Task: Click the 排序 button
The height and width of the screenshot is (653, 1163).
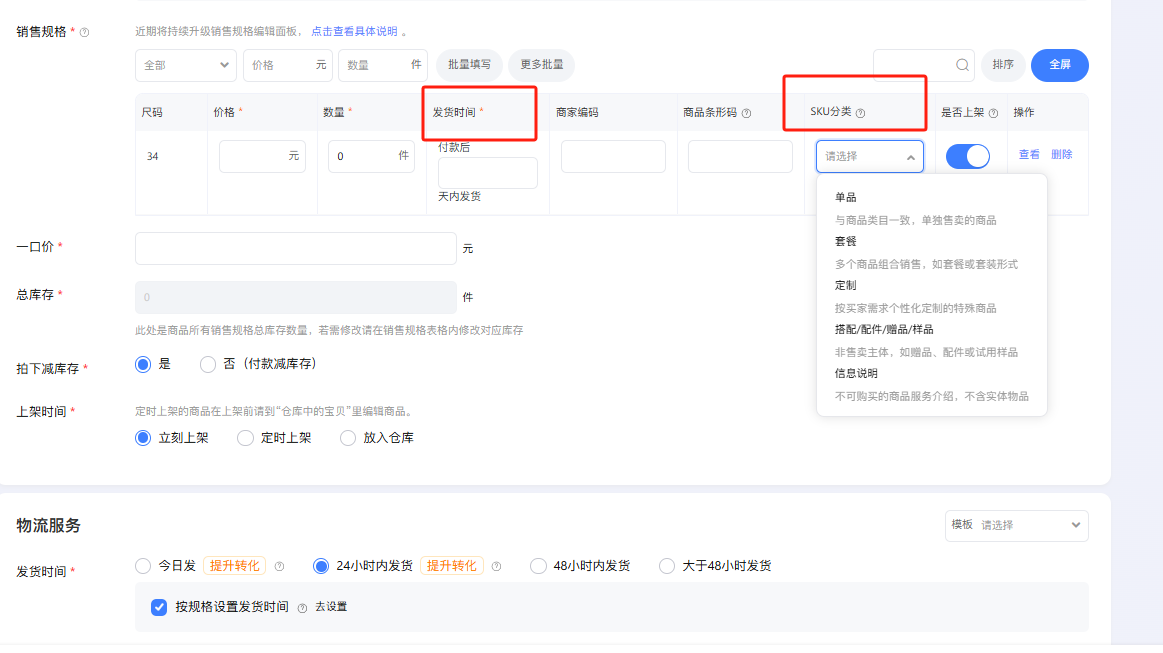Action: coord(1003,65)
